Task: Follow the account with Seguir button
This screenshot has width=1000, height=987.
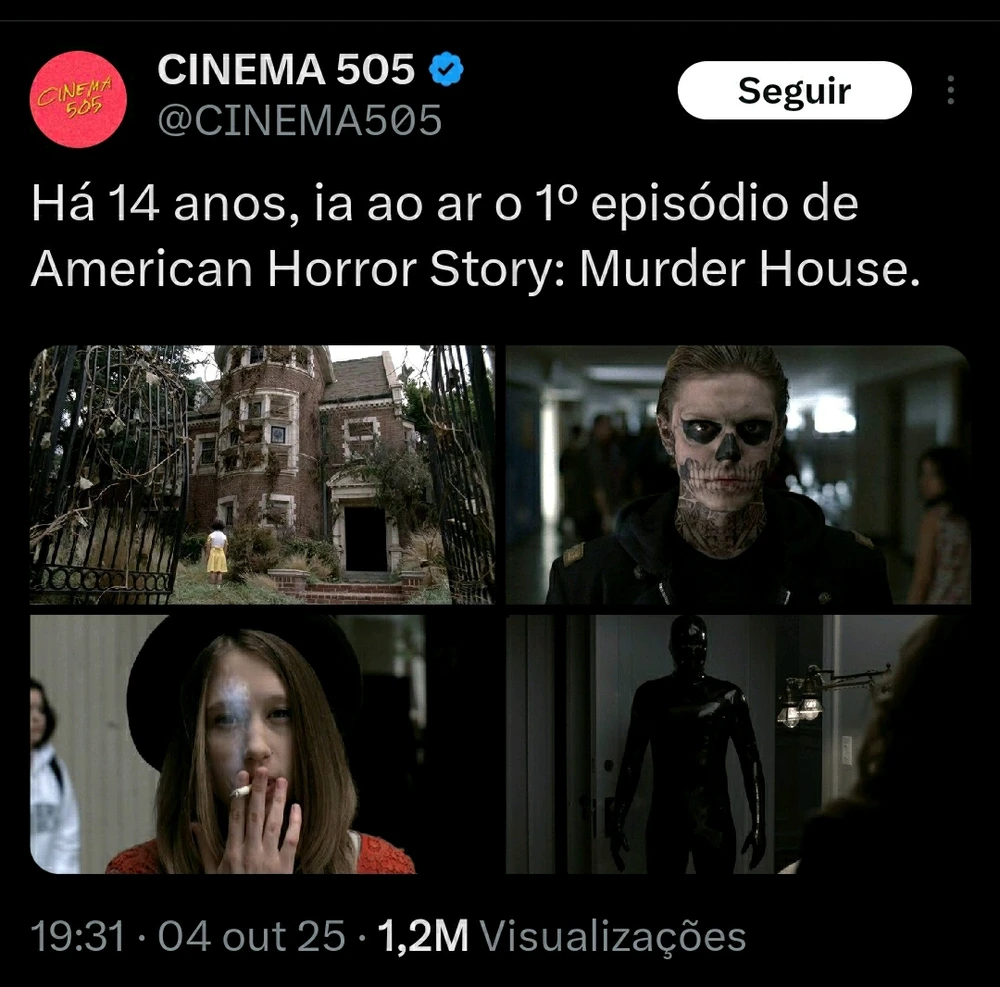Action: pyautogui.click(x=795, y=91)
